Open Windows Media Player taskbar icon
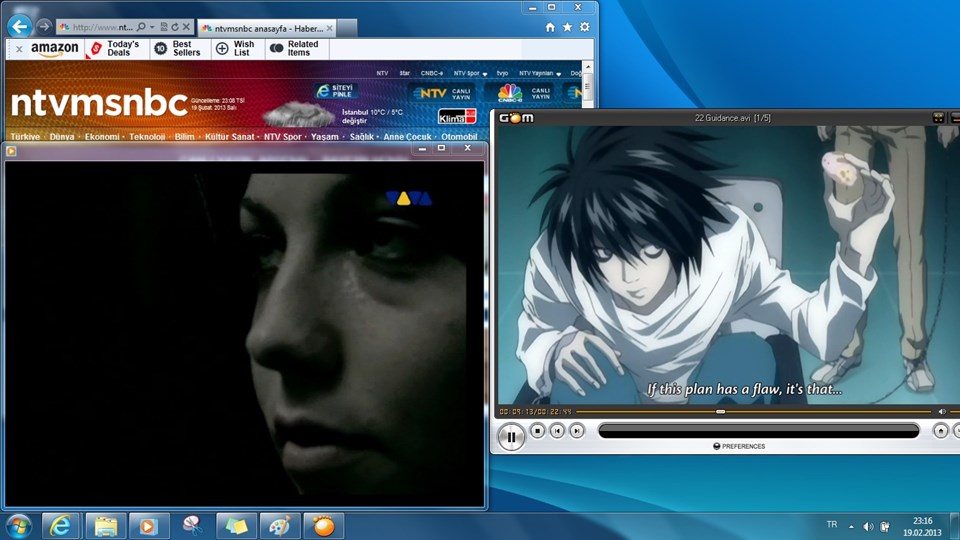The image size is (960, 540). pos(148,526)
